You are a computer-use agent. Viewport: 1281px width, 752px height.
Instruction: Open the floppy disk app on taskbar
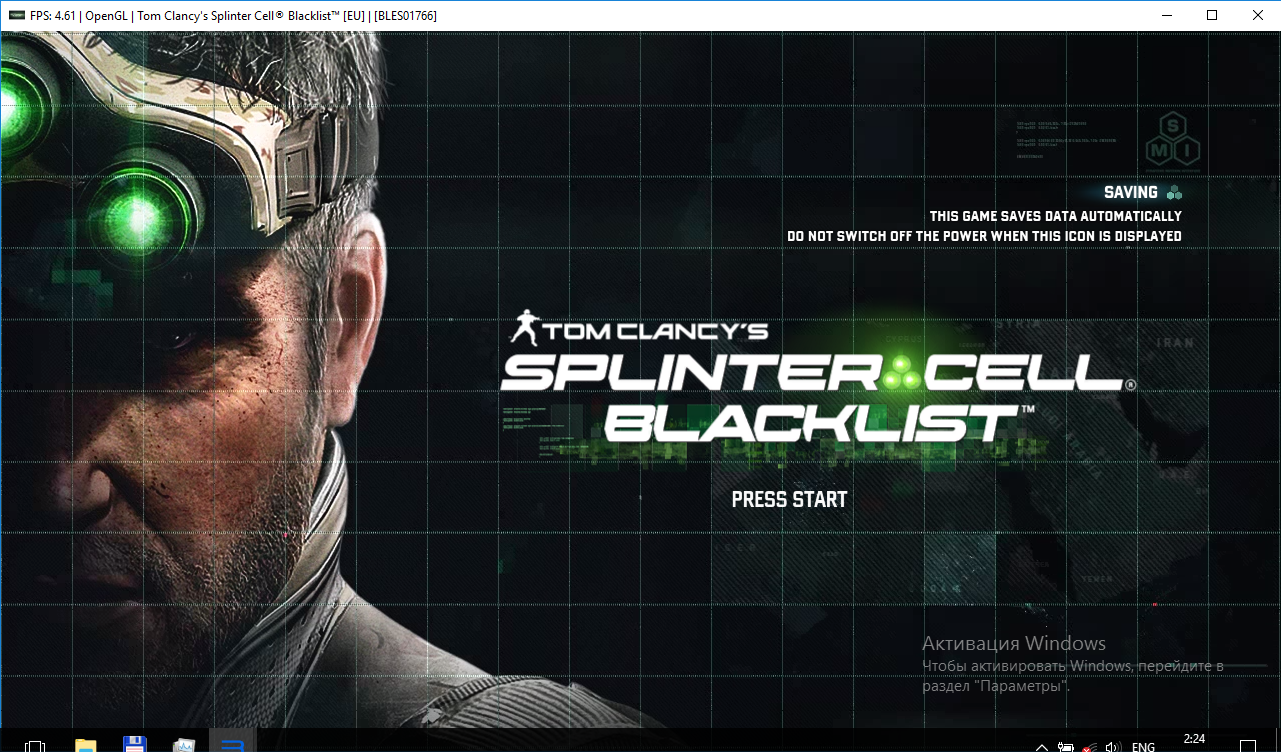(135, 745)
